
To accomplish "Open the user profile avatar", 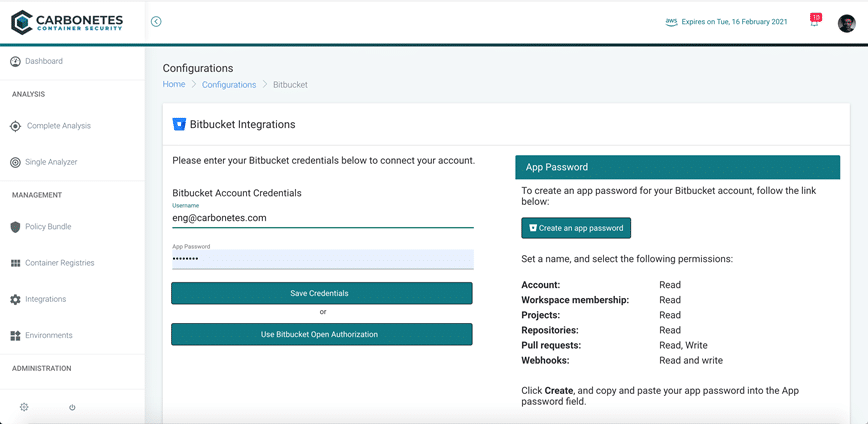I will pos(846,23).
